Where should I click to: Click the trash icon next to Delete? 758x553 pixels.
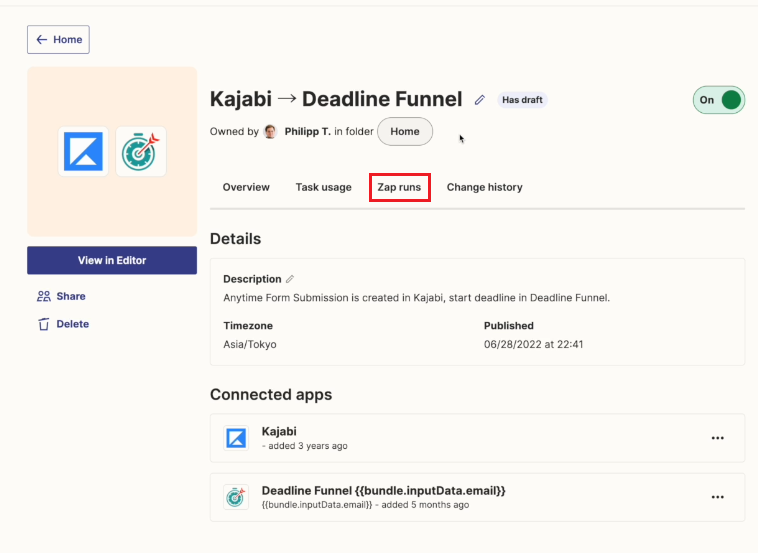pos(44,324)
